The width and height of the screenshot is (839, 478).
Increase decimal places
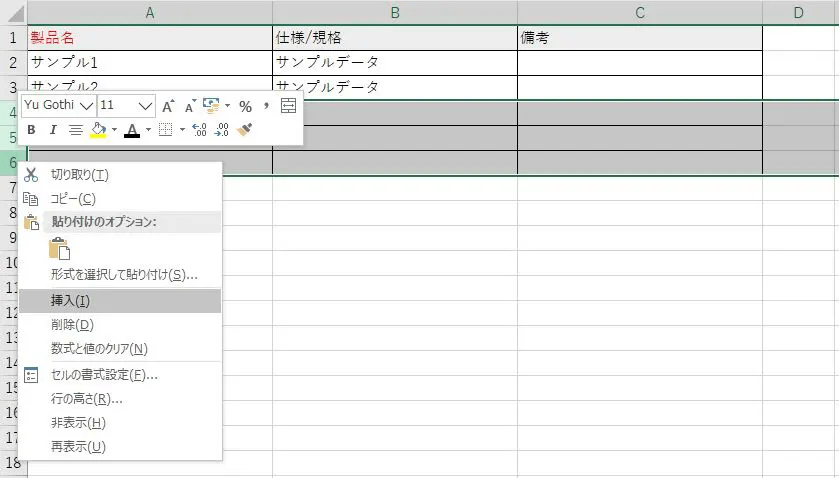point(199,130)
